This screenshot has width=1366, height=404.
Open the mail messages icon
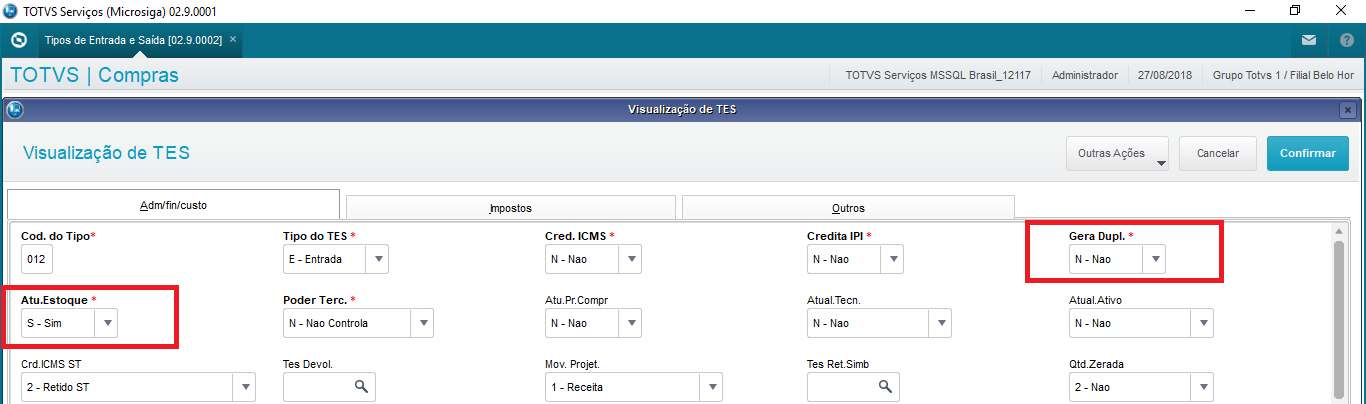point(1309,41)
